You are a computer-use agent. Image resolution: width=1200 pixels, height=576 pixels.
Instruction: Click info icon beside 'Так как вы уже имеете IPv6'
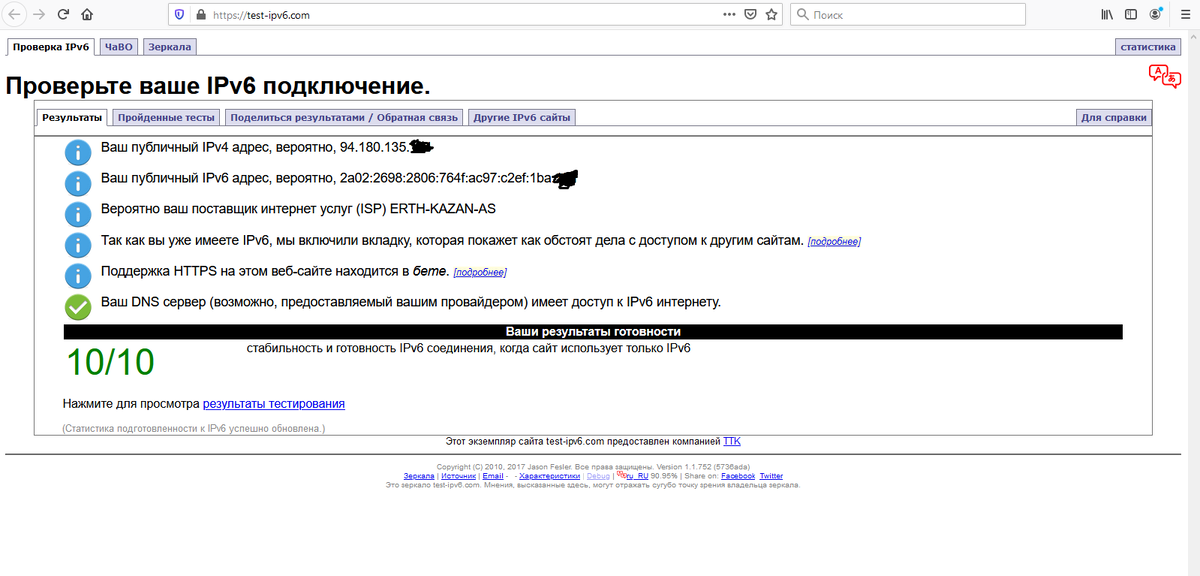click(x=78, y=245)
